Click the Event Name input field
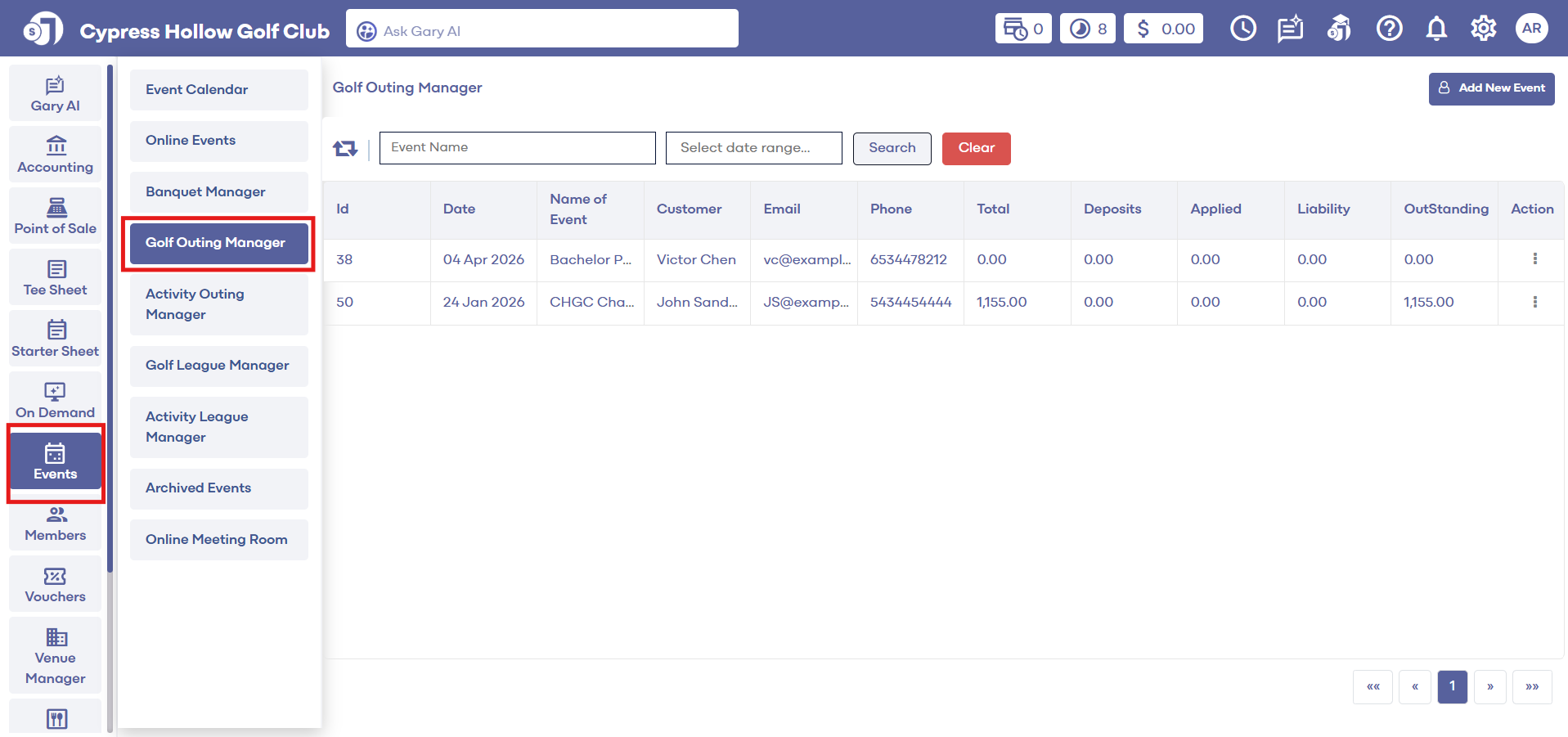 click(x=517, y=148)
